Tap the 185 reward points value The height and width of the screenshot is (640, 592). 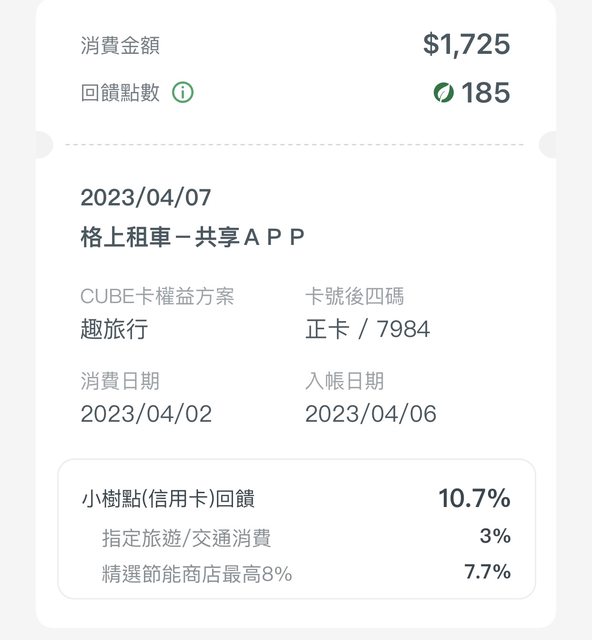point(486,92)
